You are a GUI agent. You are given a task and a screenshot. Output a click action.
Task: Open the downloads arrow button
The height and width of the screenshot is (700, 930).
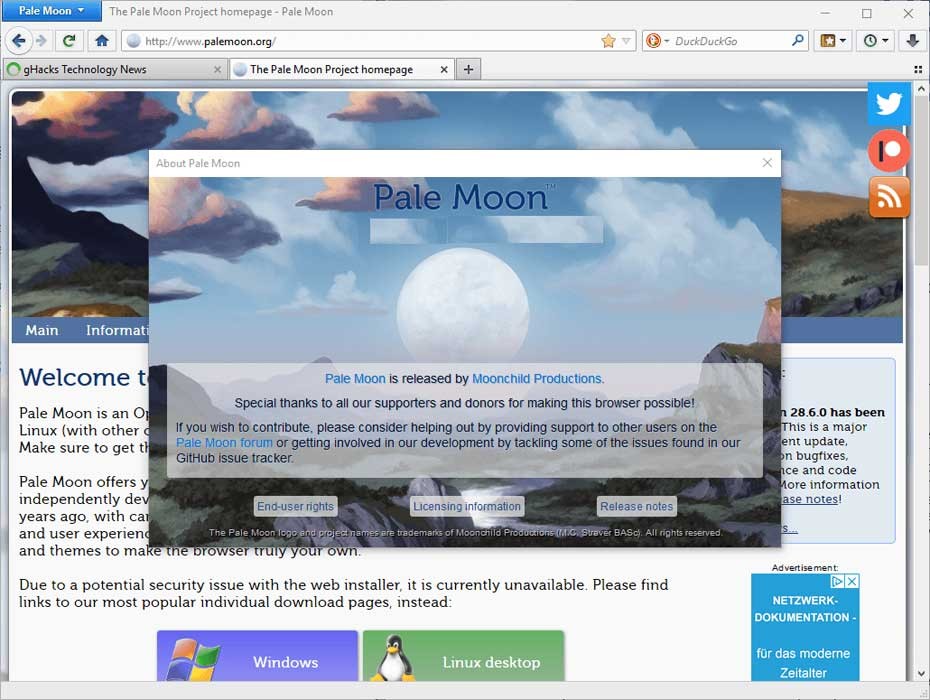pyautogui.click(x=911, y=41)
